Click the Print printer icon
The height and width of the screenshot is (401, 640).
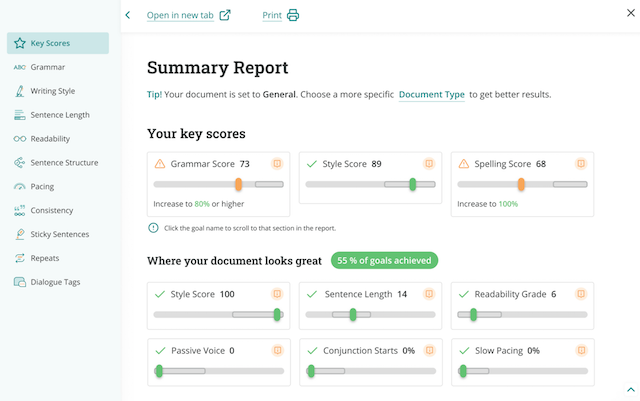[293, 15]
